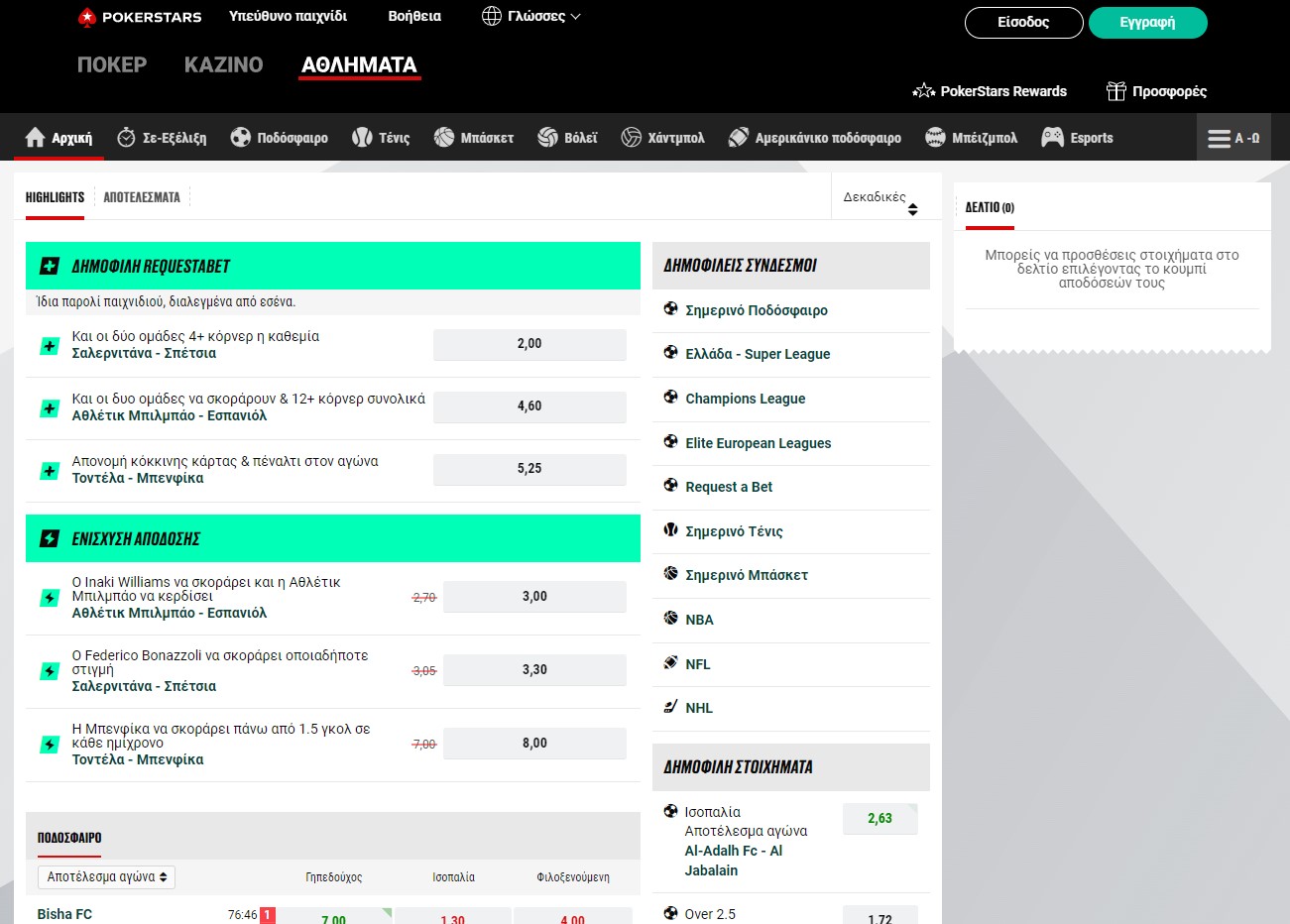Click the PokerStars Rewards stars icon

click(x=924, y=90)
